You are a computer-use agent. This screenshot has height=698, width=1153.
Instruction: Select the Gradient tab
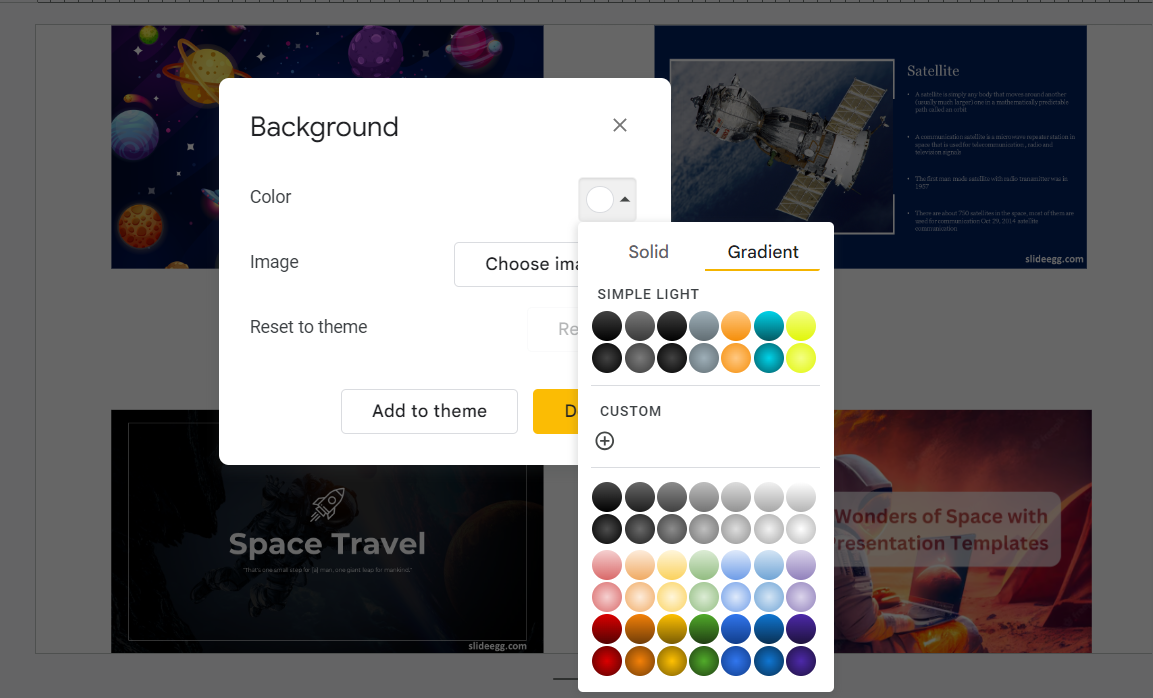click(x=762, y=252)
